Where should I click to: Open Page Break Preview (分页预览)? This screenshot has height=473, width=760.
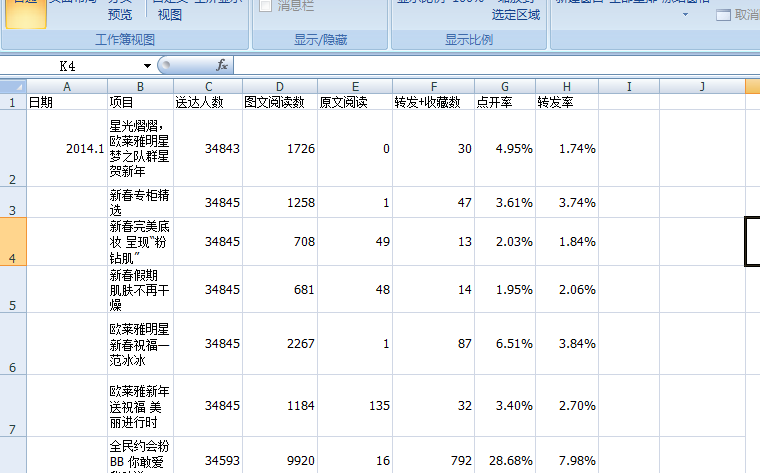[x=119, y=14]
